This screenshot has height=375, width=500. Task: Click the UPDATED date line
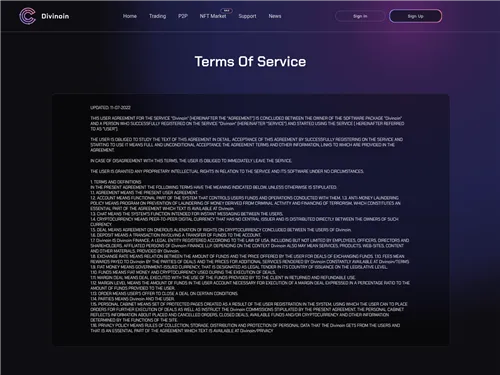click(110, 108)
